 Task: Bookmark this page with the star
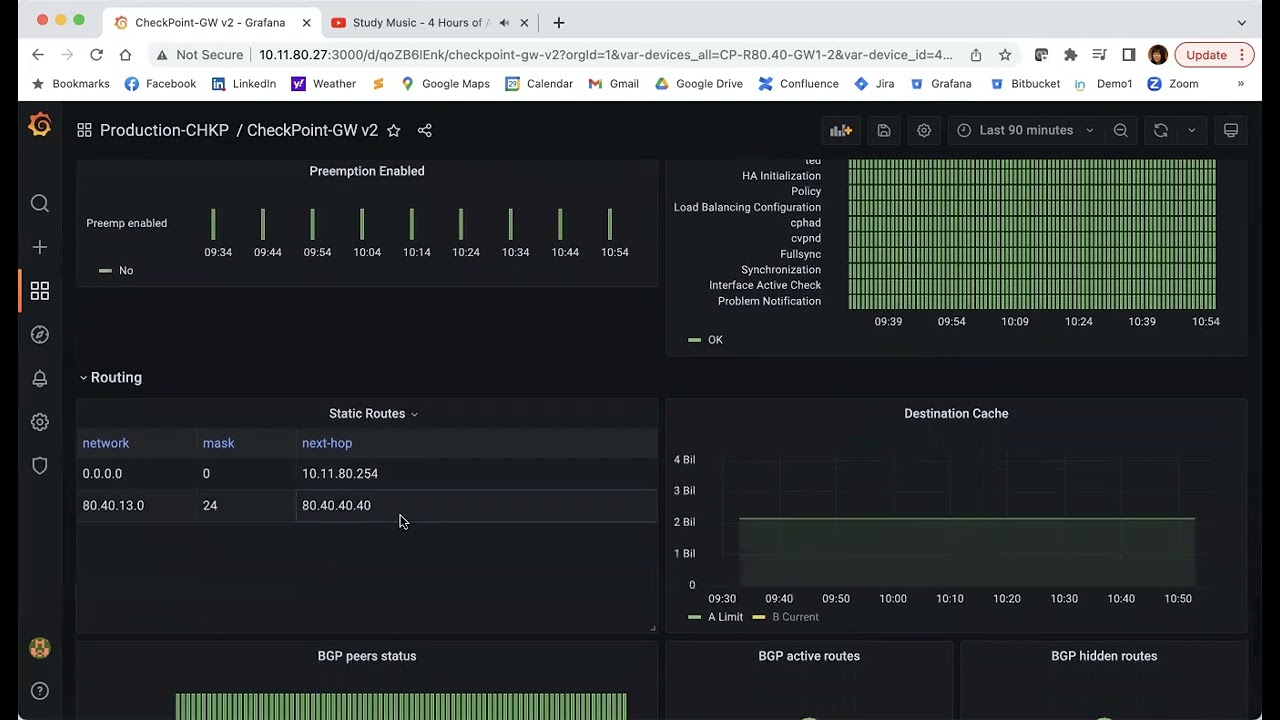(1005, 55)
